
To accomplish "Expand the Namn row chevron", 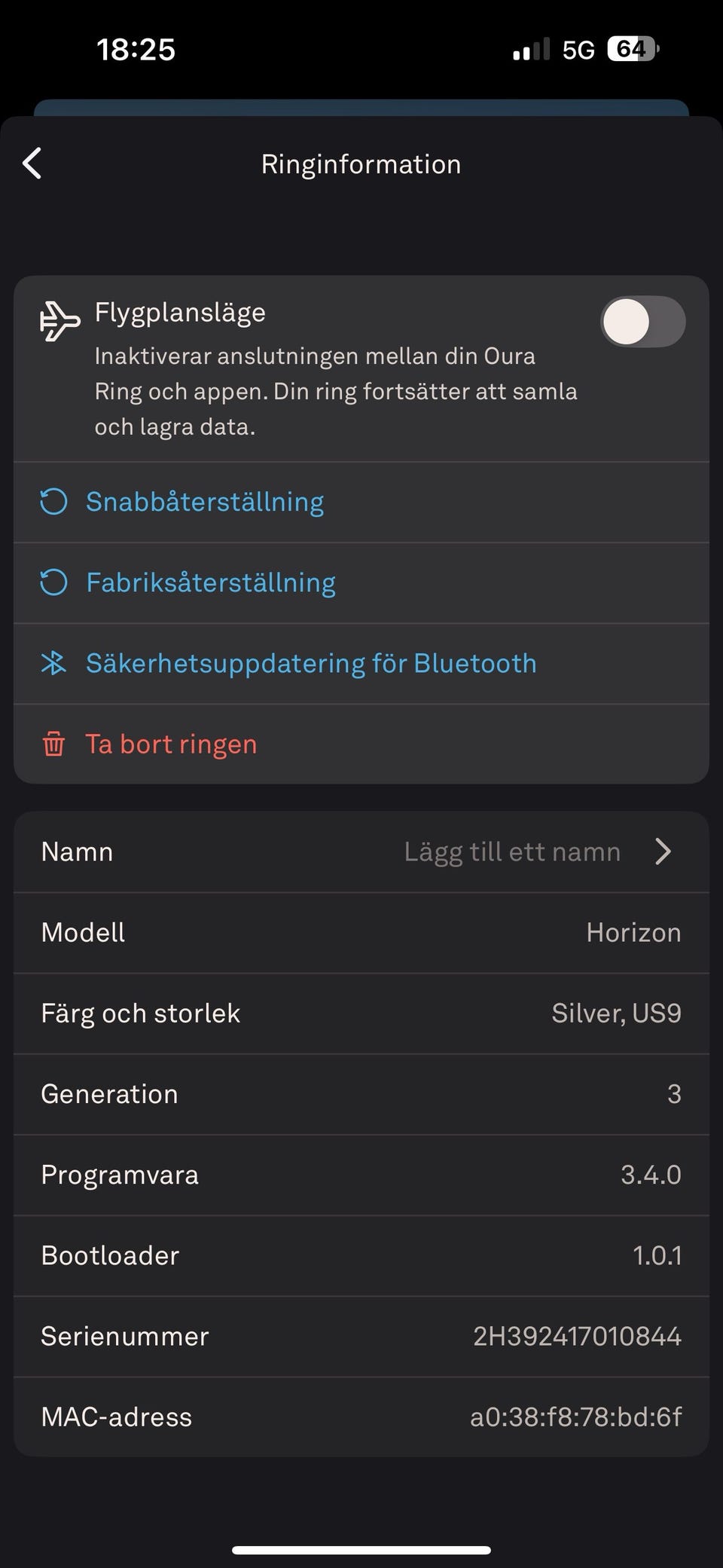I will click(663, 851).
